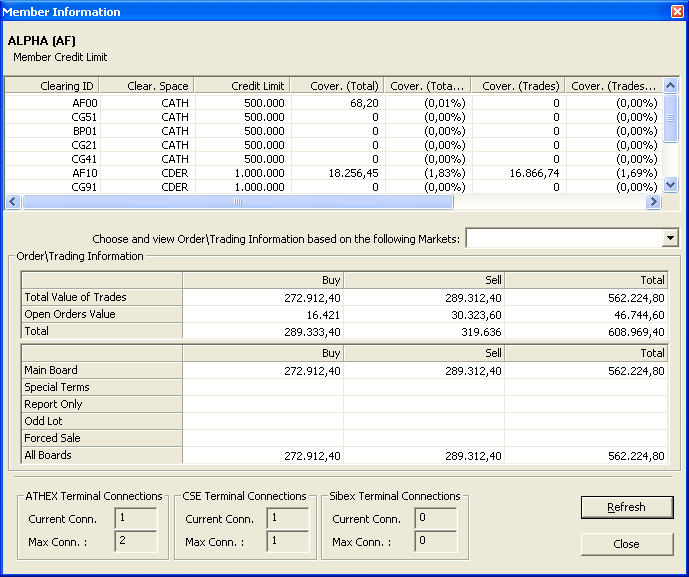Click the horizontal scroll left arrow
Viewport: 689px width, 577px height.
pyautogui.click(x=13, y=202)
